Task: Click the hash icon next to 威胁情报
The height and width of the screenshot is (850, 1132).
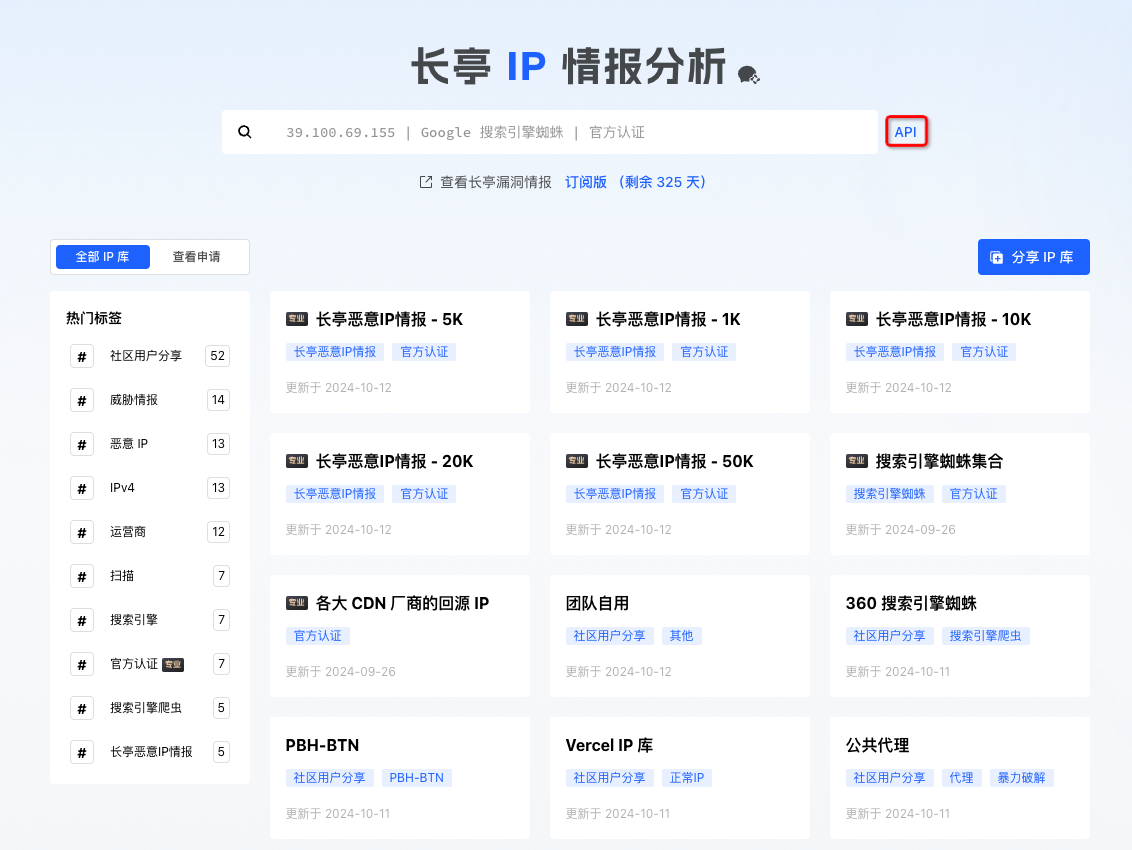Action: point(82,400)
